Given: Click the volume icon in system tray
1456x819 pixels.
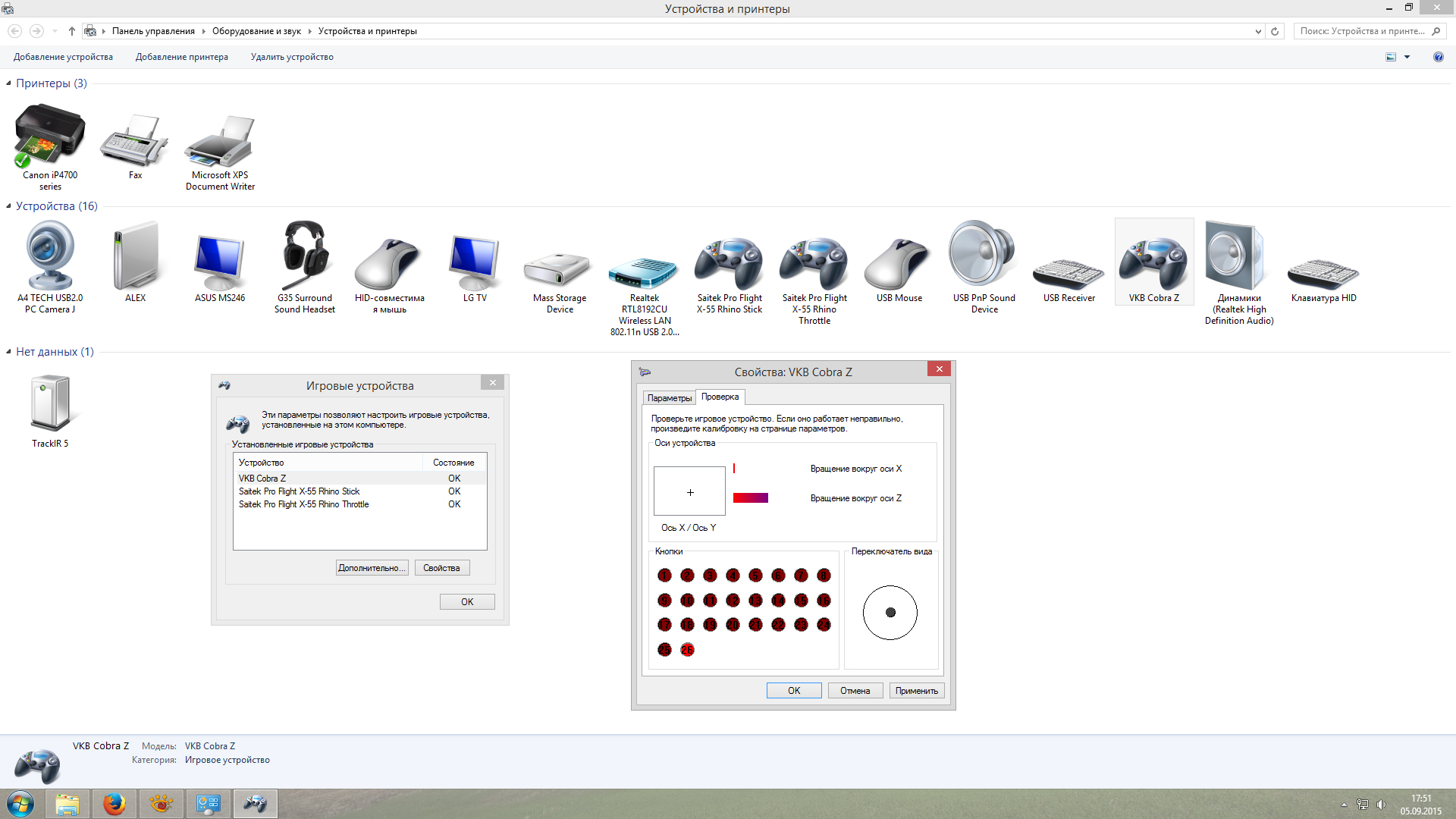Looking at the screenshot, I should [x=1381, y=804].
